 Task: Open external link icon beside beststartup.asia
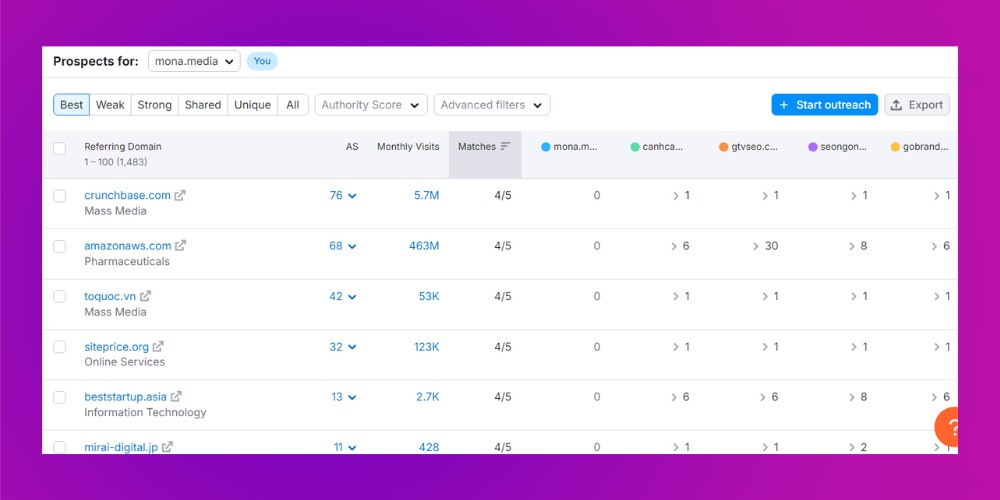pos(177,397)
